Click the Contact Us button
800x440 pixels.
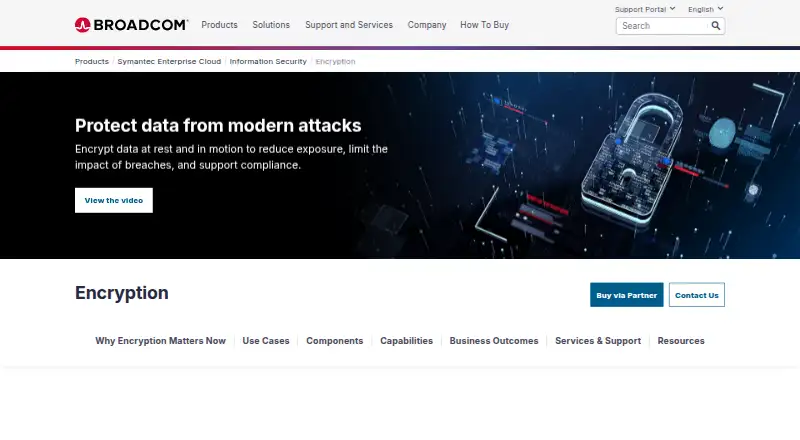696,295
